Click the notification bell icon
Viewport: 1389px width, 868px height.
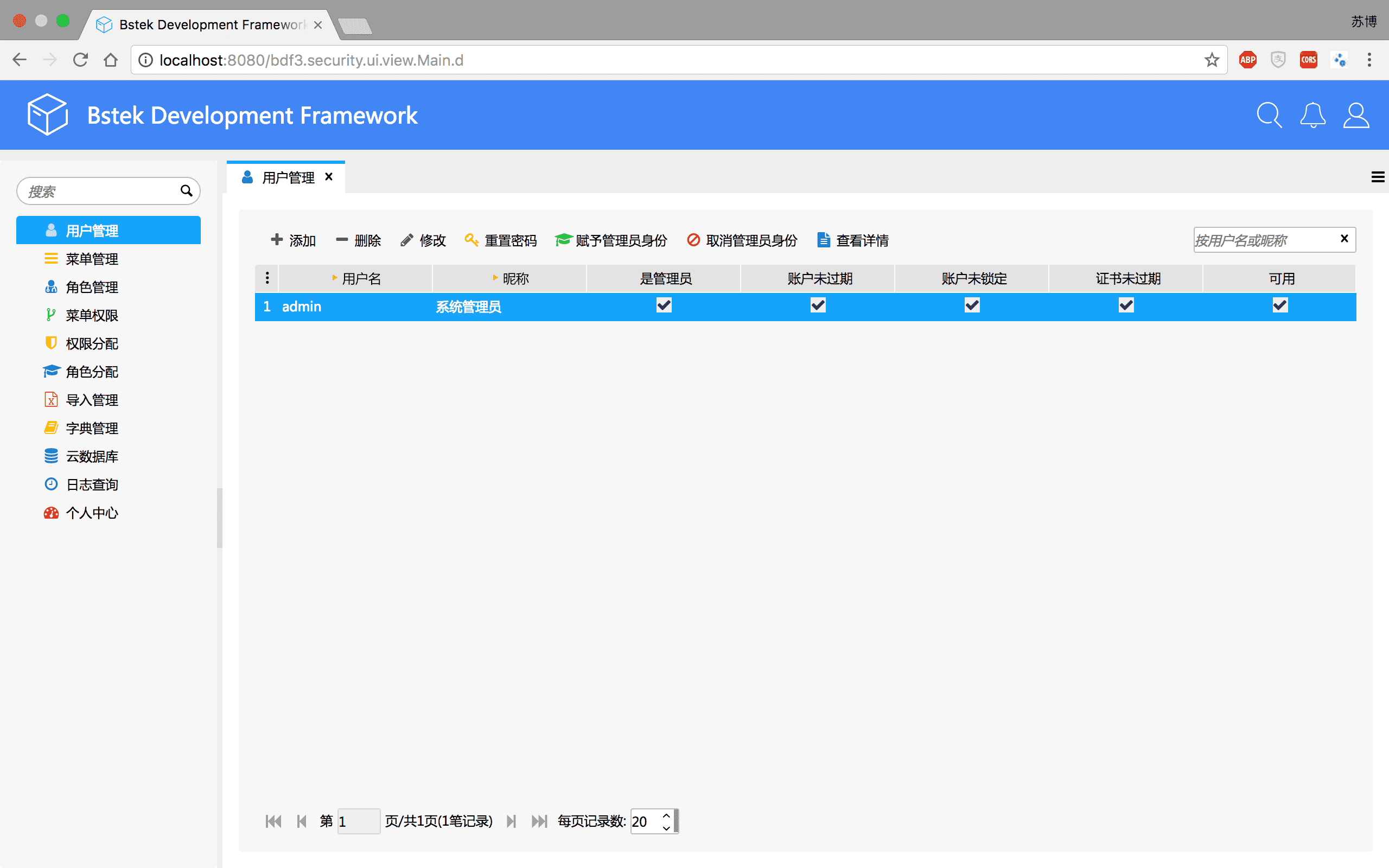1312,116
